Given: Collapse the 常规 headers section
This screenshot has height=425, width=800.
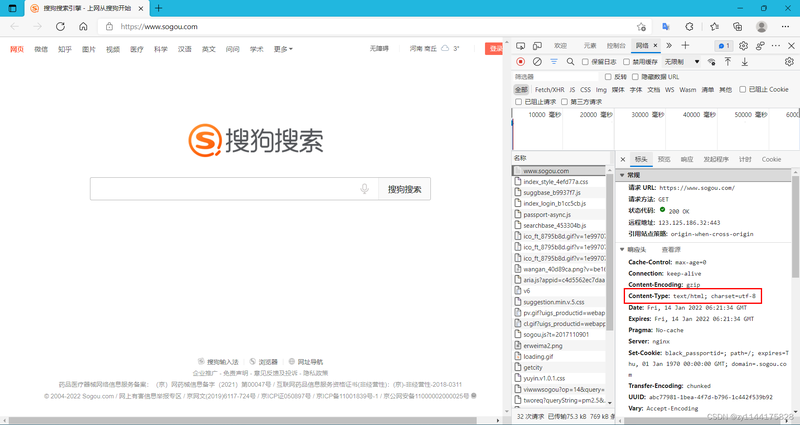Looking at the screenshot, I should [622, 176].
